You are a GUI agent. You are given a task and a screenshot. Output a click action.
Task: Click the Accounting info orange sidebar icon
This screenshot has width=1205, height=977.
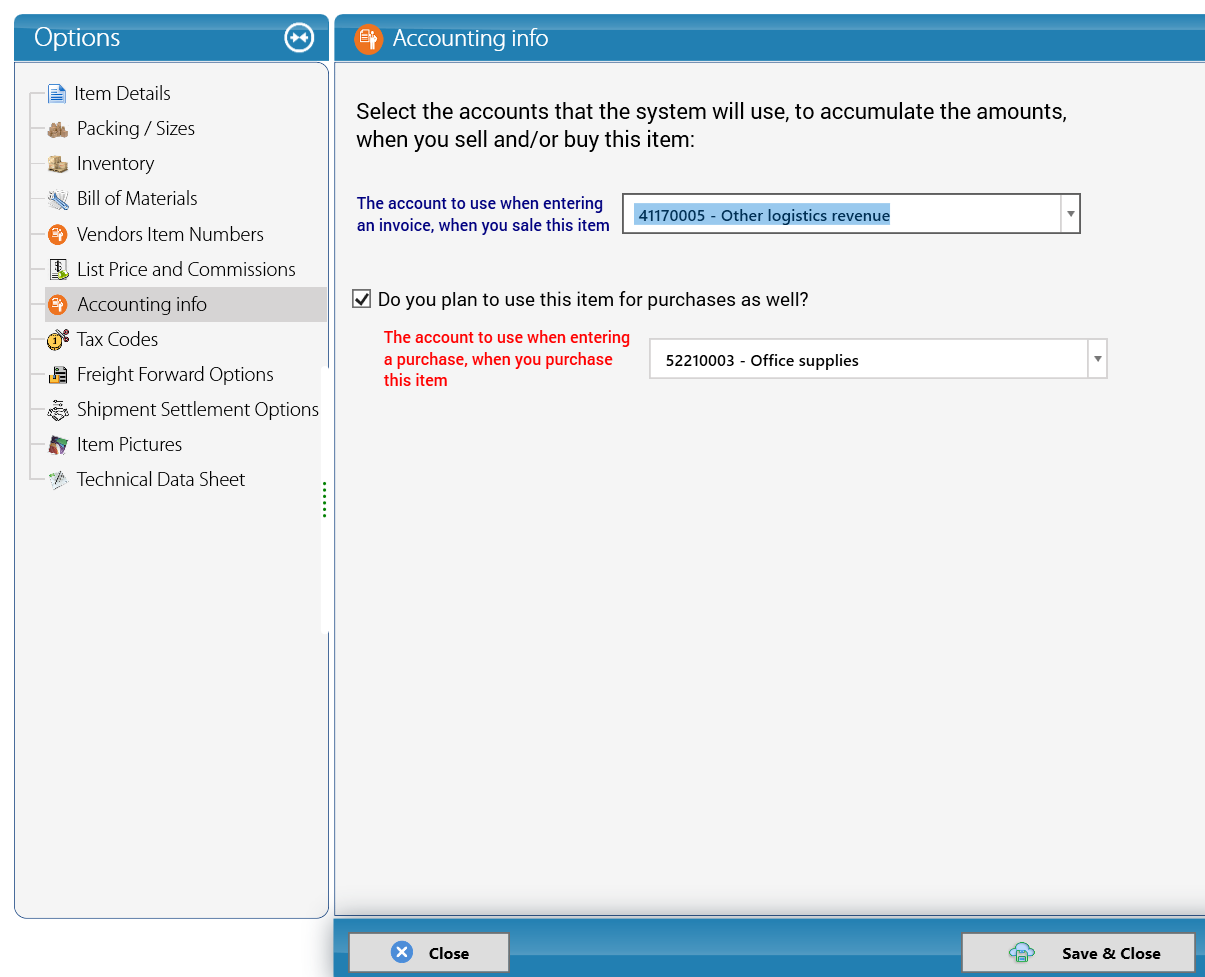pyautogui.click(x=58, y=305)
